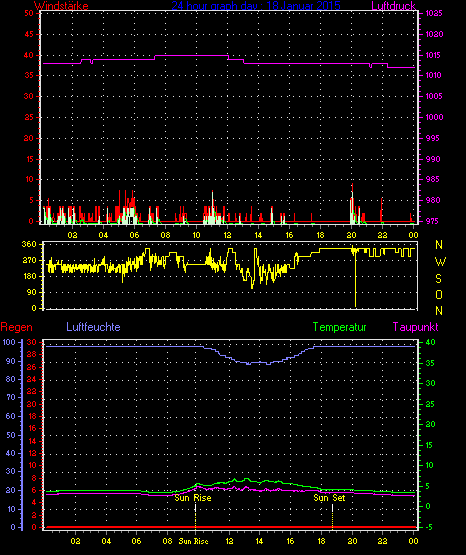Click the 'Sun Rise' label inside the temperature graph
466x555 pixels.
[193, 498]
